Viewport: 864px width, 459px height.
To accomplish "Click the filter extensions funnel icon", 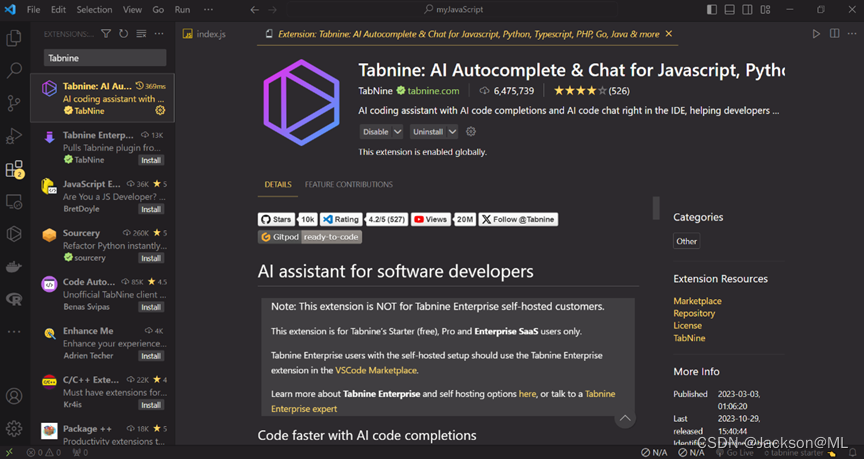I will pyautogui.click(x=106, y=34).
